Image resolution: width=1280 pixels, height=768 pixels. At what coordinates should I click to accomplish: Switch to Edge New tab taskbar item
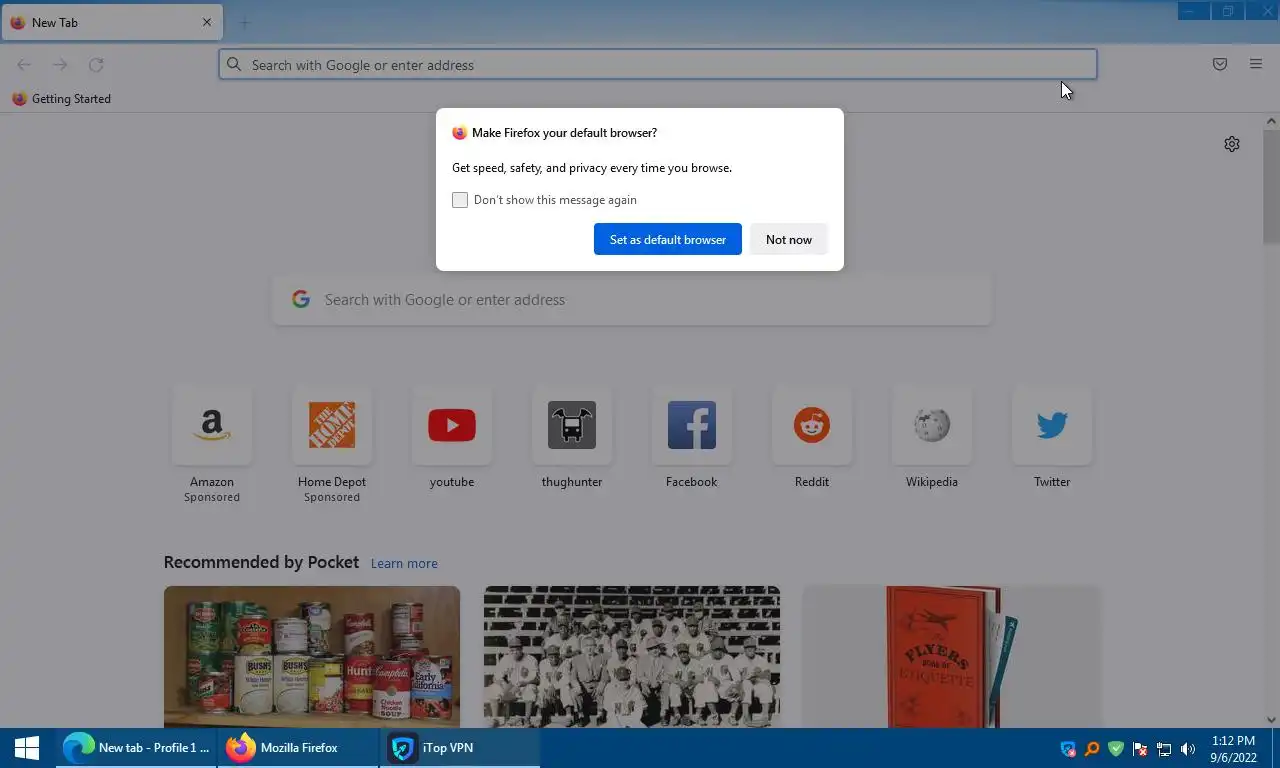pos(136,748)
